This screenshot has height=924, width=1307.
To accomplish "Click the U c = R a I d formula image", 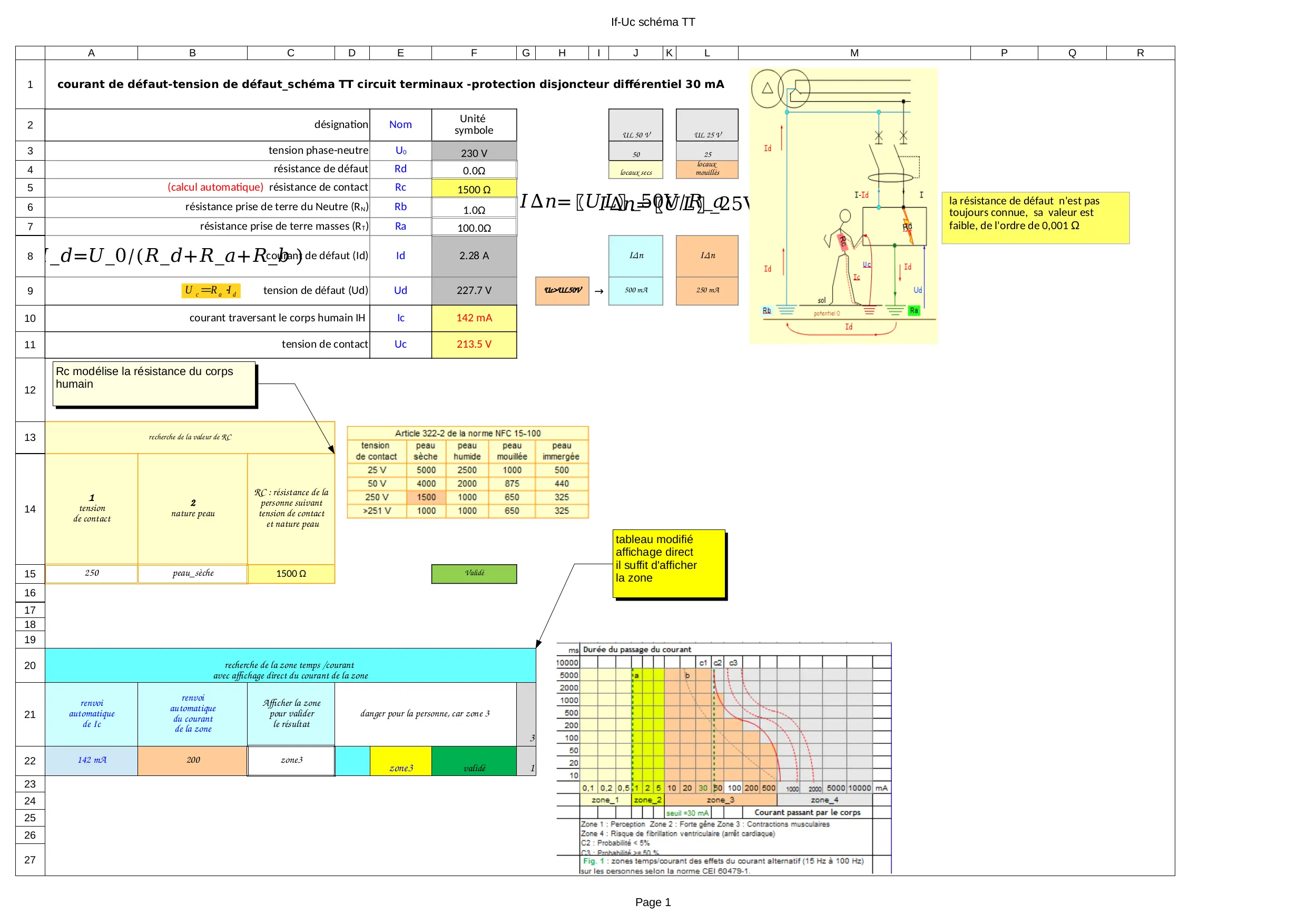I will click(x=211, y=291).
